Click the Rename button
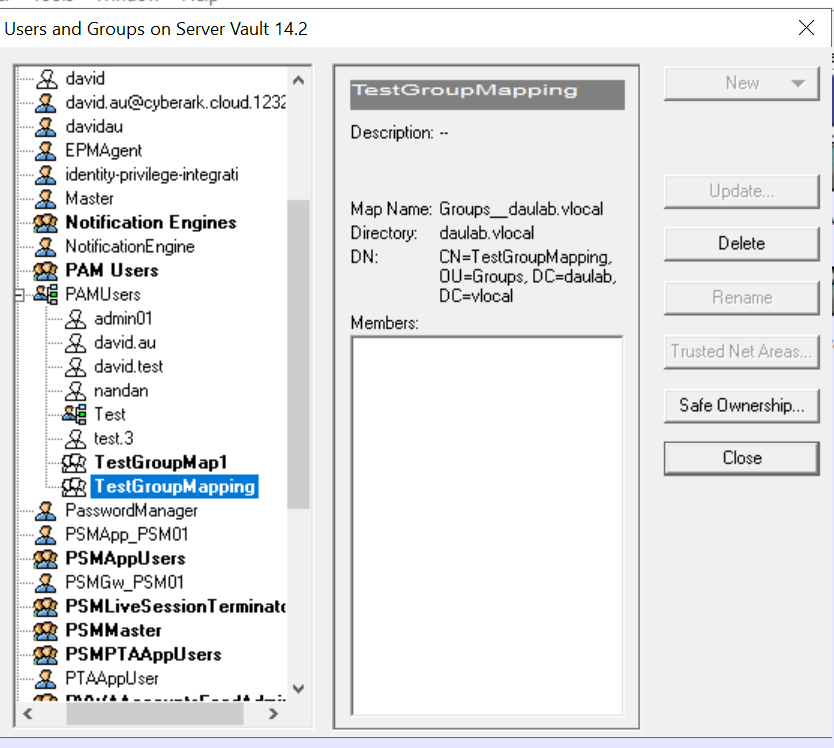The height and width of the screenshot is (748, 834). 741,297
